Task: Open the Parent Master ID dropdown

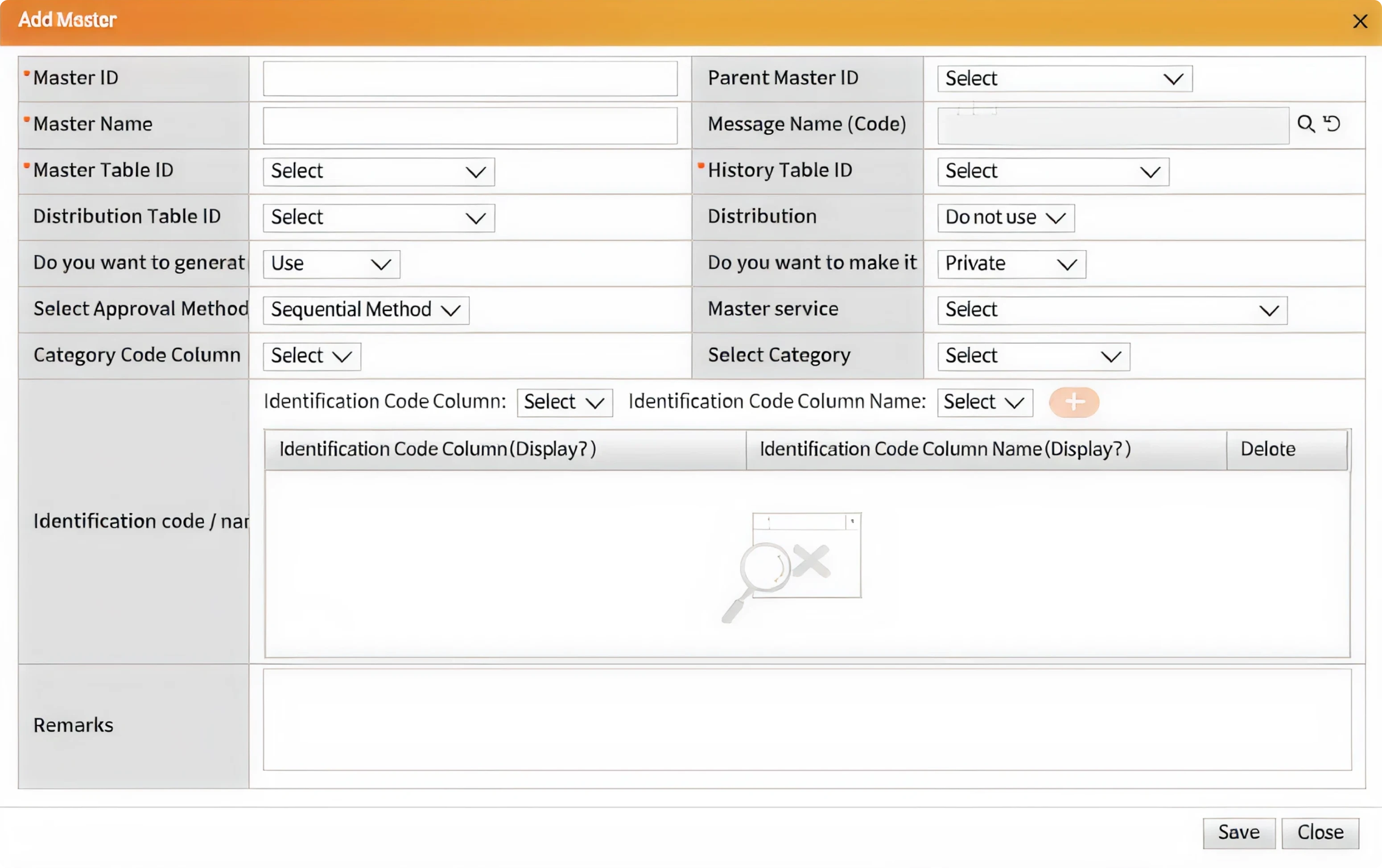Action: (1064, 78)
